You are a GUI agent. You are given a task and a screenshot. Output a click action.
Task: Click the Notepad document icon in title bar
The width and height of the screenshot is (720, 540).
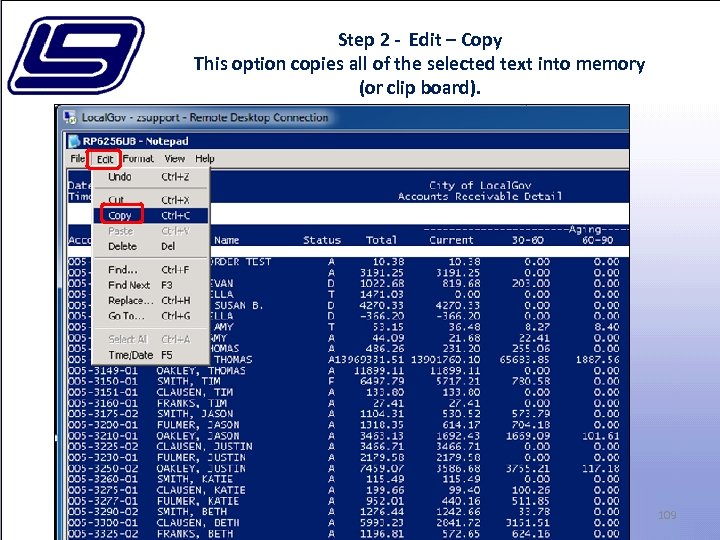pos(73,141)
